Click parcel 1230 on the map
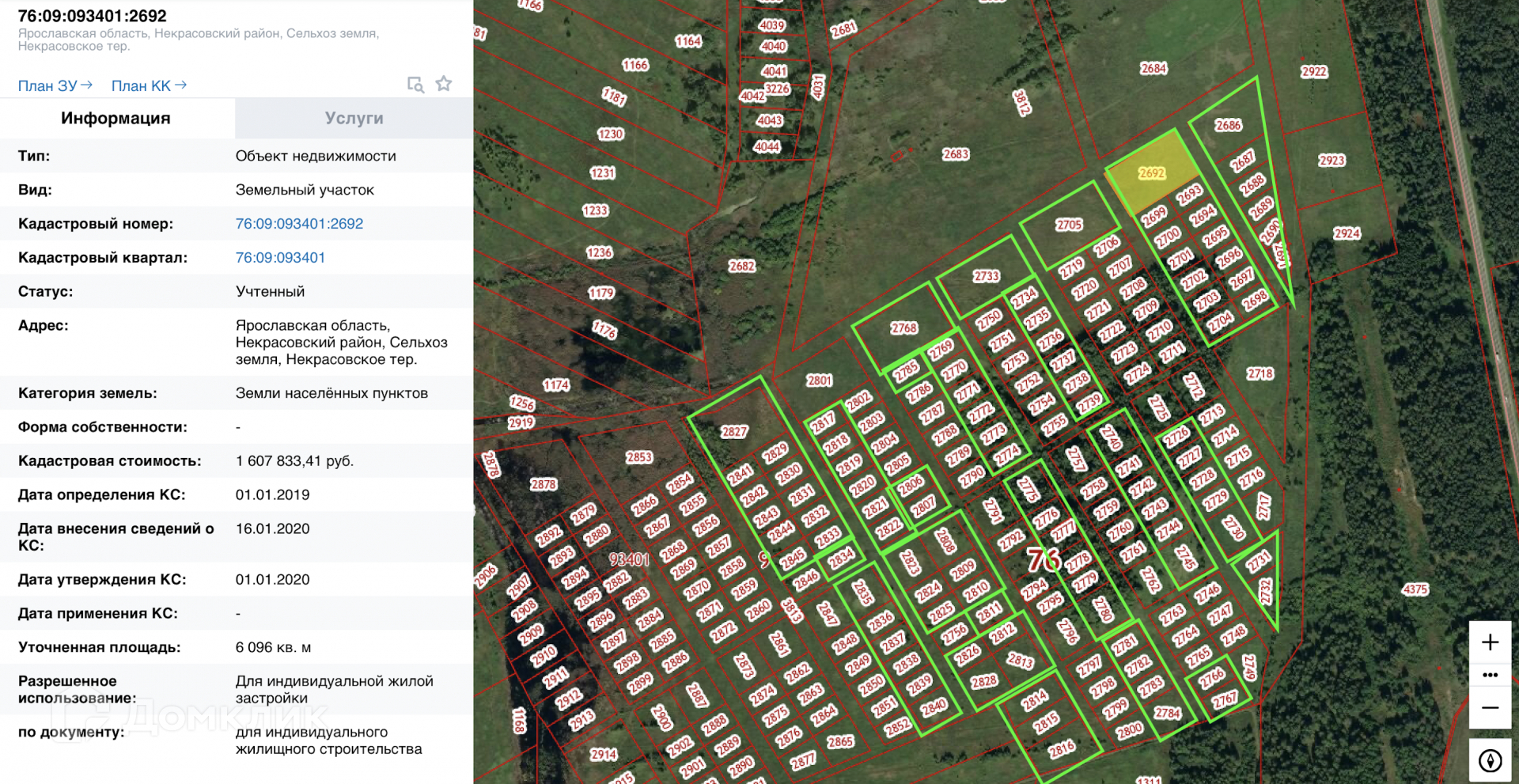 point(611,134)
